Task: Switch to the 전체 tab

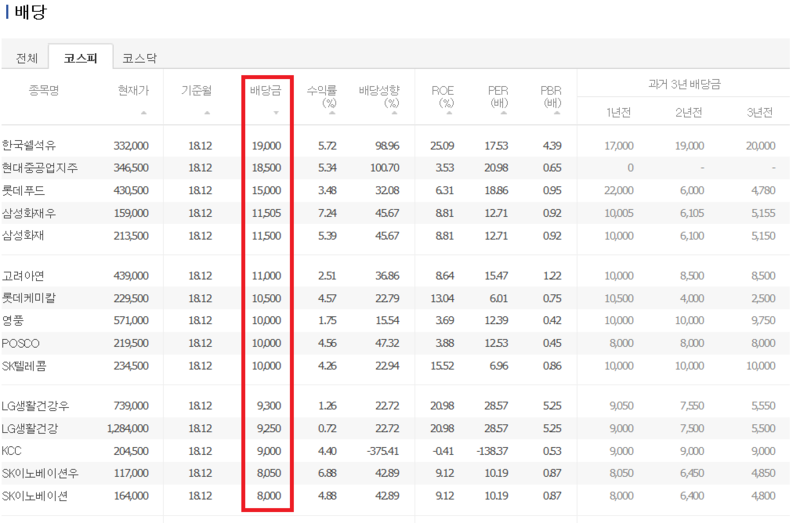Action: click(x=27, y=58)
